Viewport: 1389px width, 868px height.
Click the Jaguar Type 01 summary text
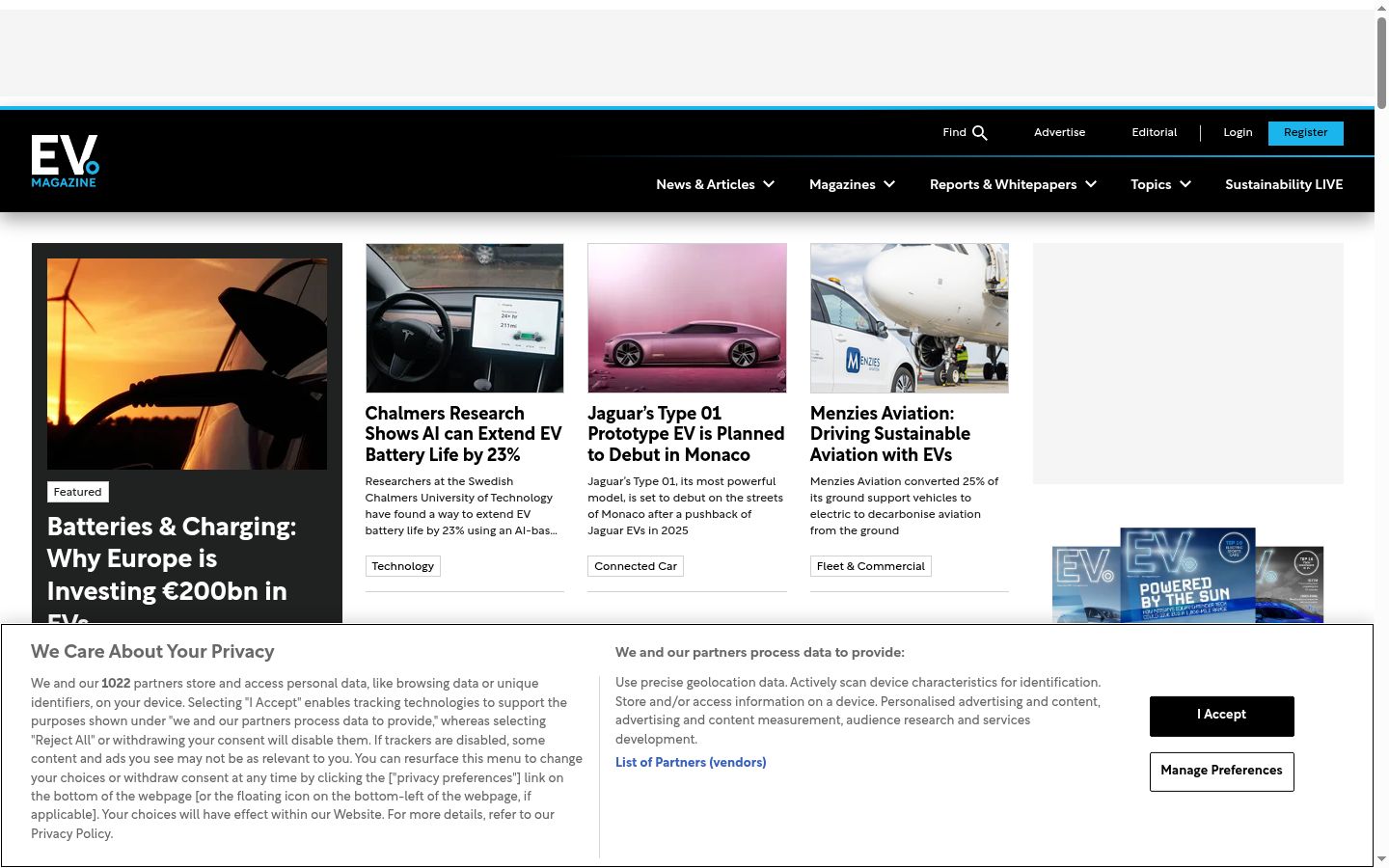(686, 506)
